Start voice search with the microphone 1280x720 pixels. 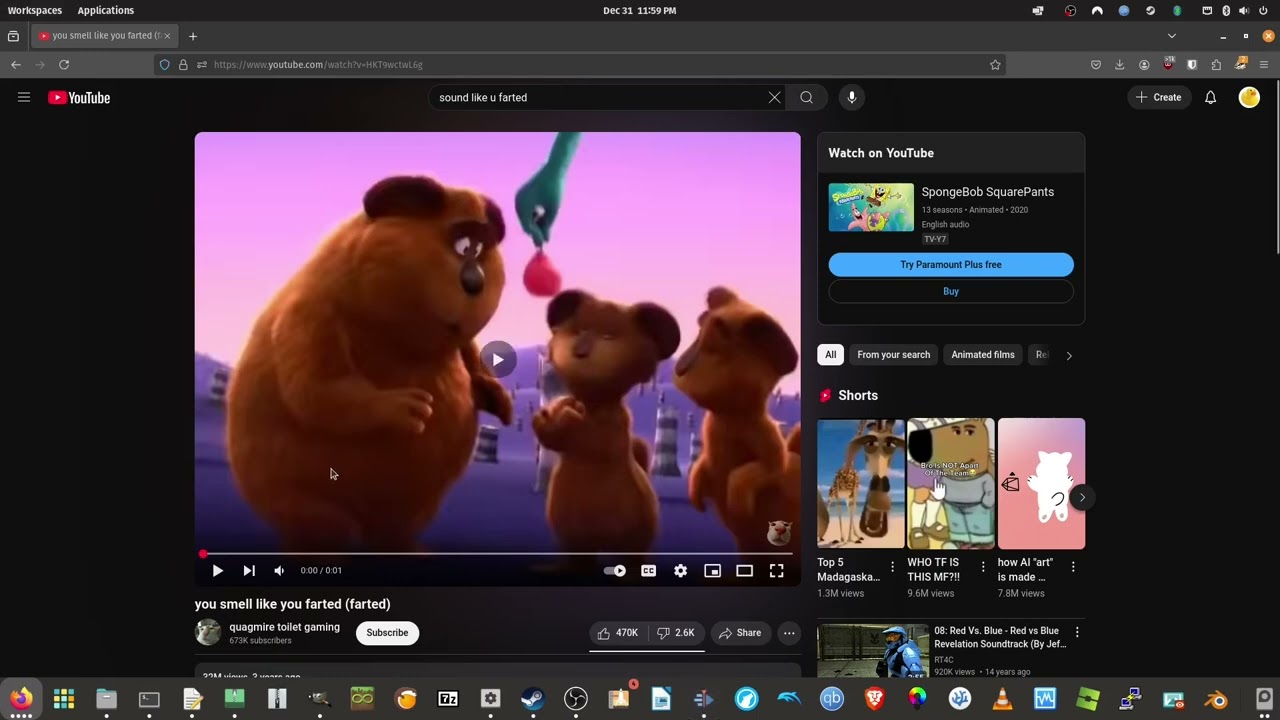[852, 97]
